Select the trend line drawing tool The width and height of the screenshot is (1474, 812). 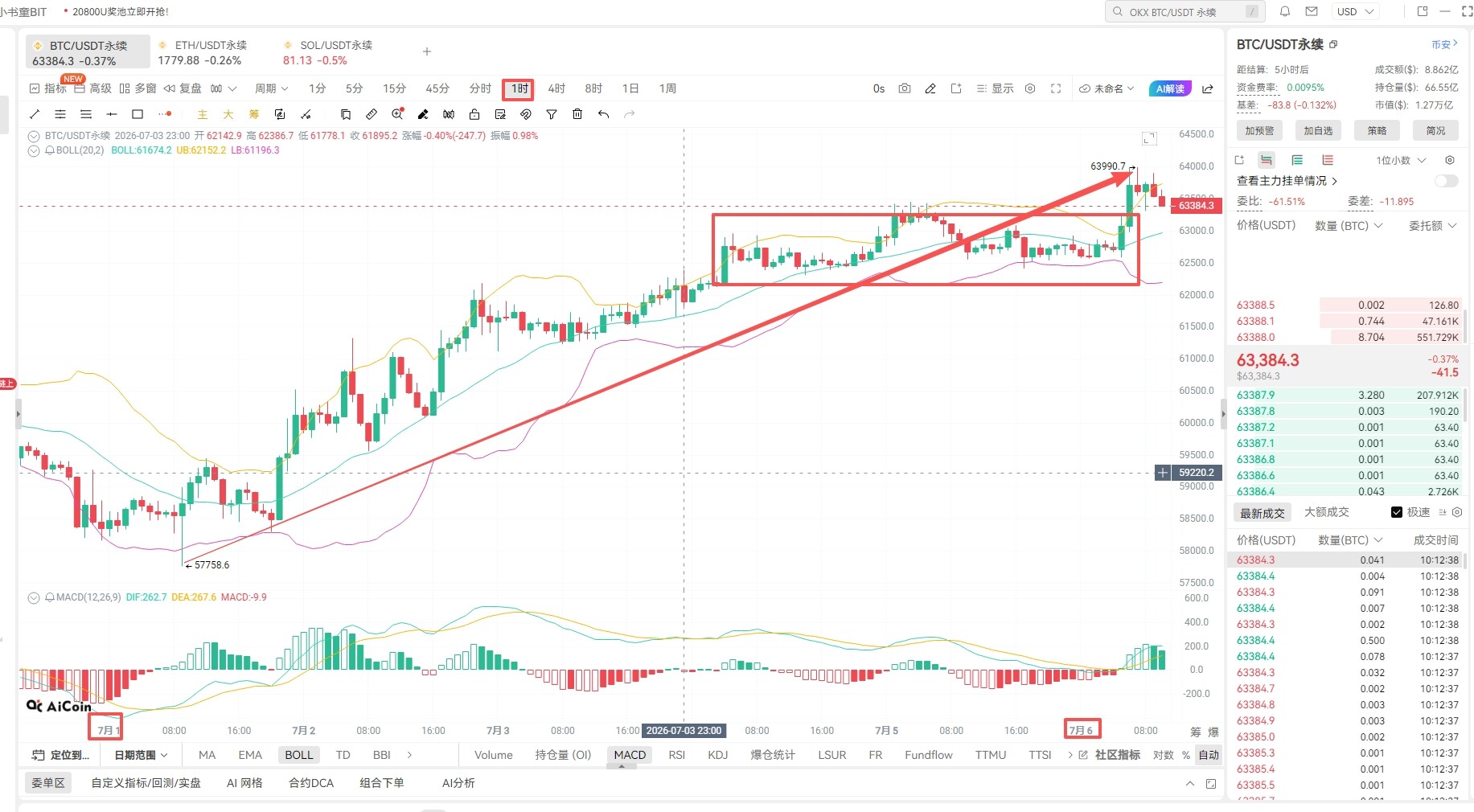click(35, 114)
